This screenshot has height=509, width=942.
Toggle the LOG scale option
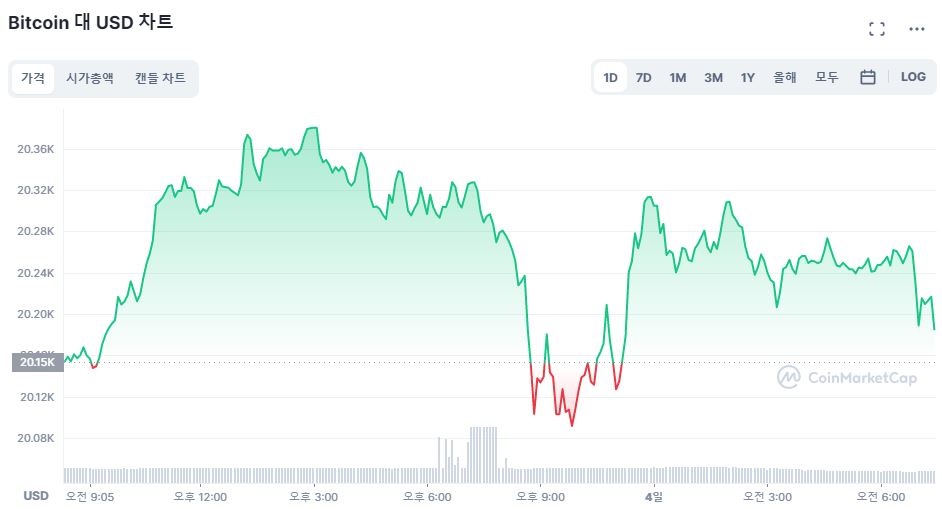tap(913, 77)
